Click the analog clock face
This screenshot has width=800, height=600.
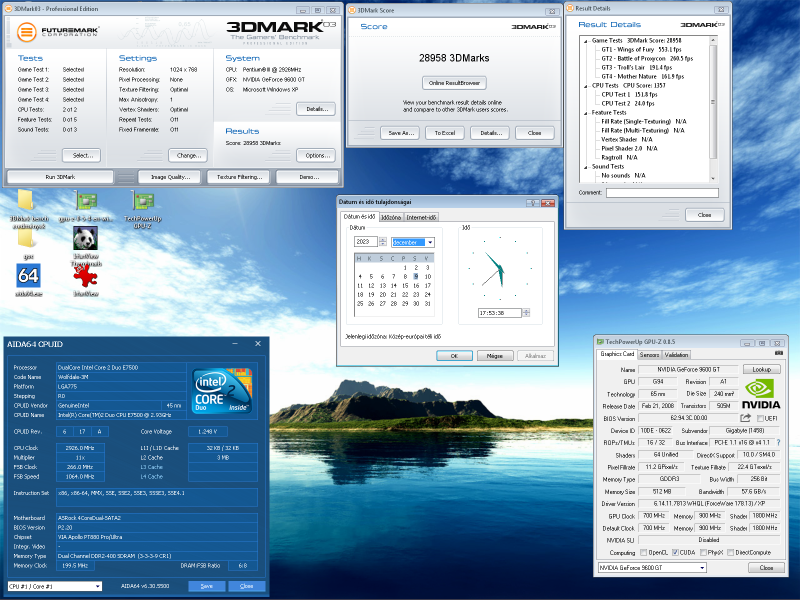[x=500, y=268]
